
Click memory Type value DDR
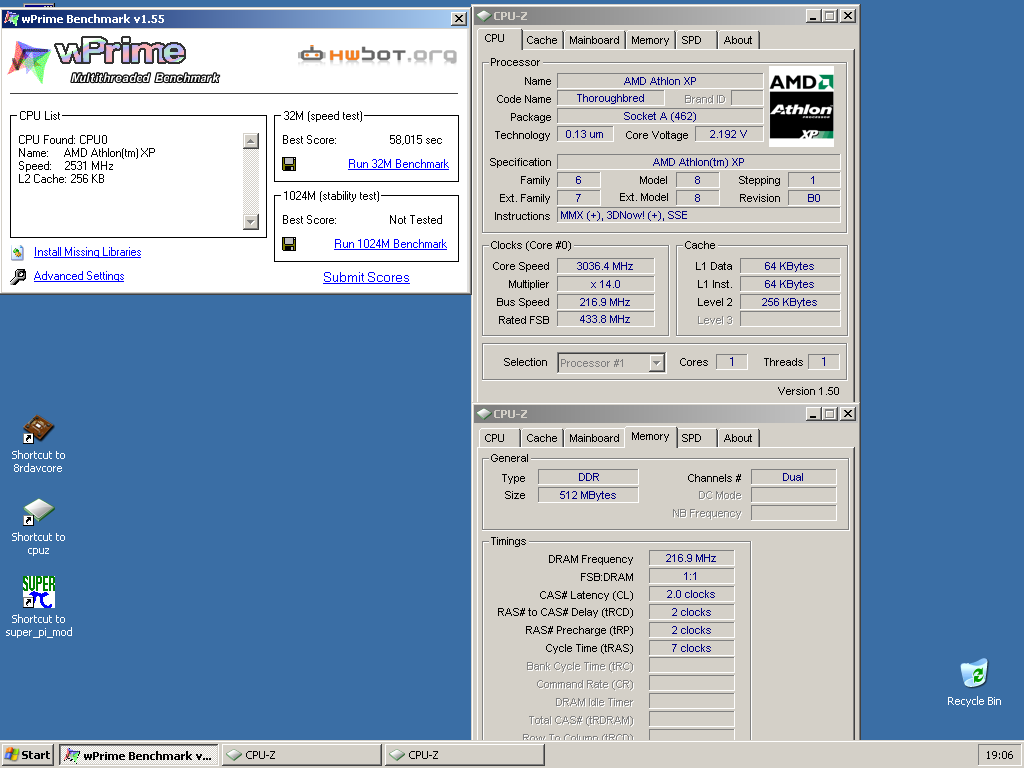coord(588,477)
